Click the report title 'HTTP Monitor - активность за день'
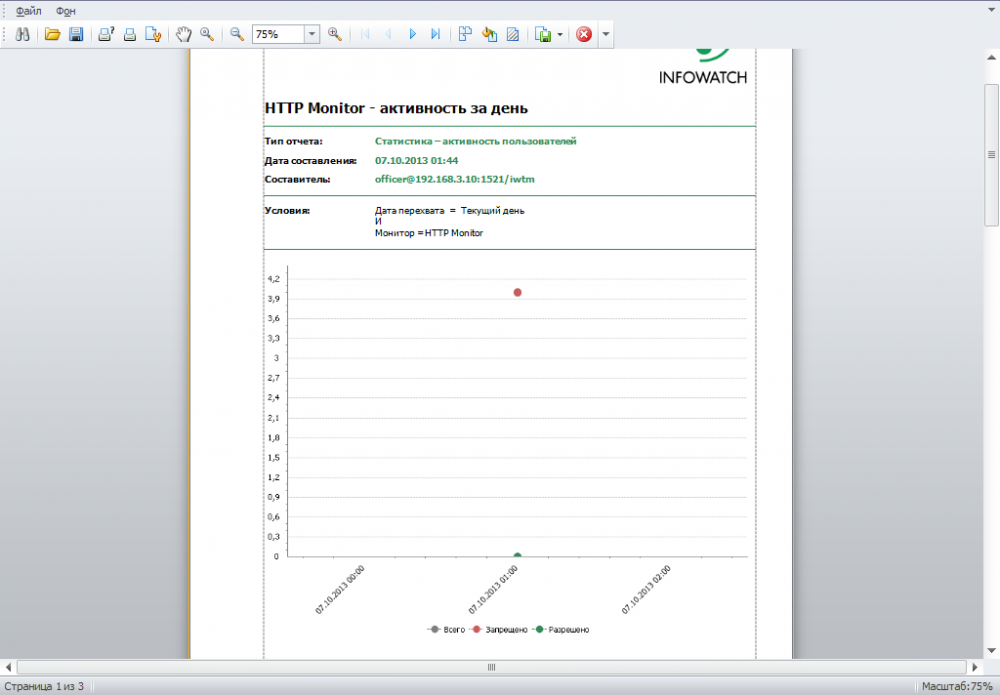This screenshot has width=1000, height=695. coord(396,108)
